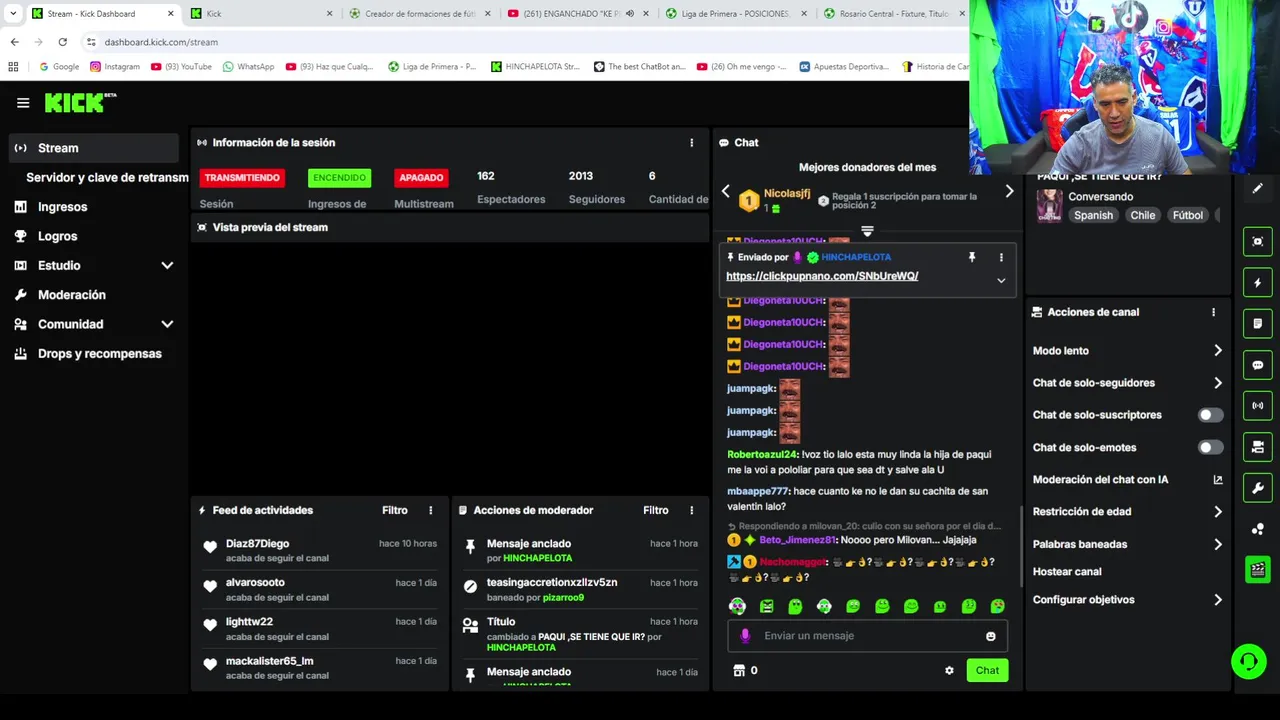Toggle session info broadcast icon in right rail
The height and width of the screenshot is (720, 1280).
pos(1257,406)
